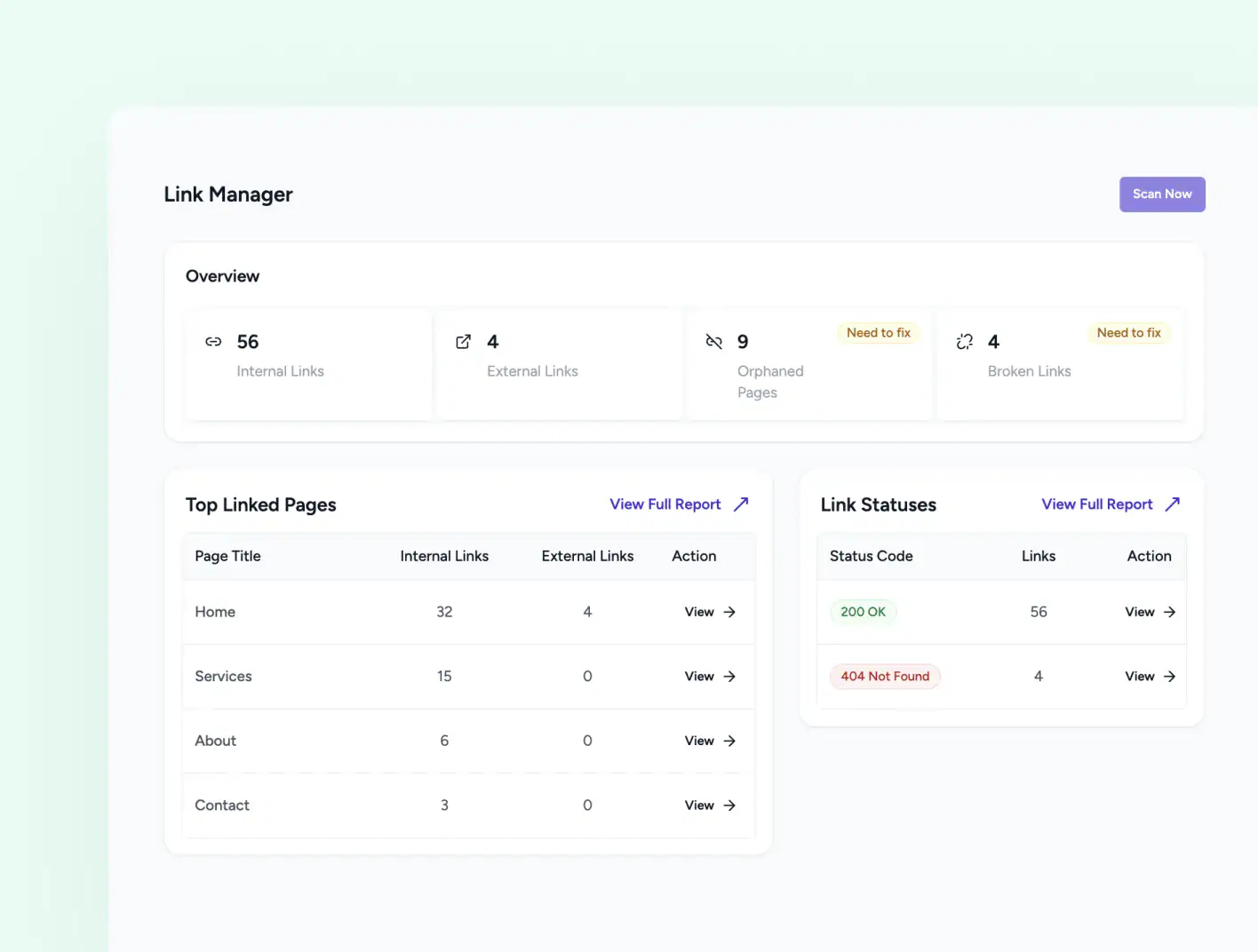Click the 404 Not Found status badge

[x=885, y=677]
